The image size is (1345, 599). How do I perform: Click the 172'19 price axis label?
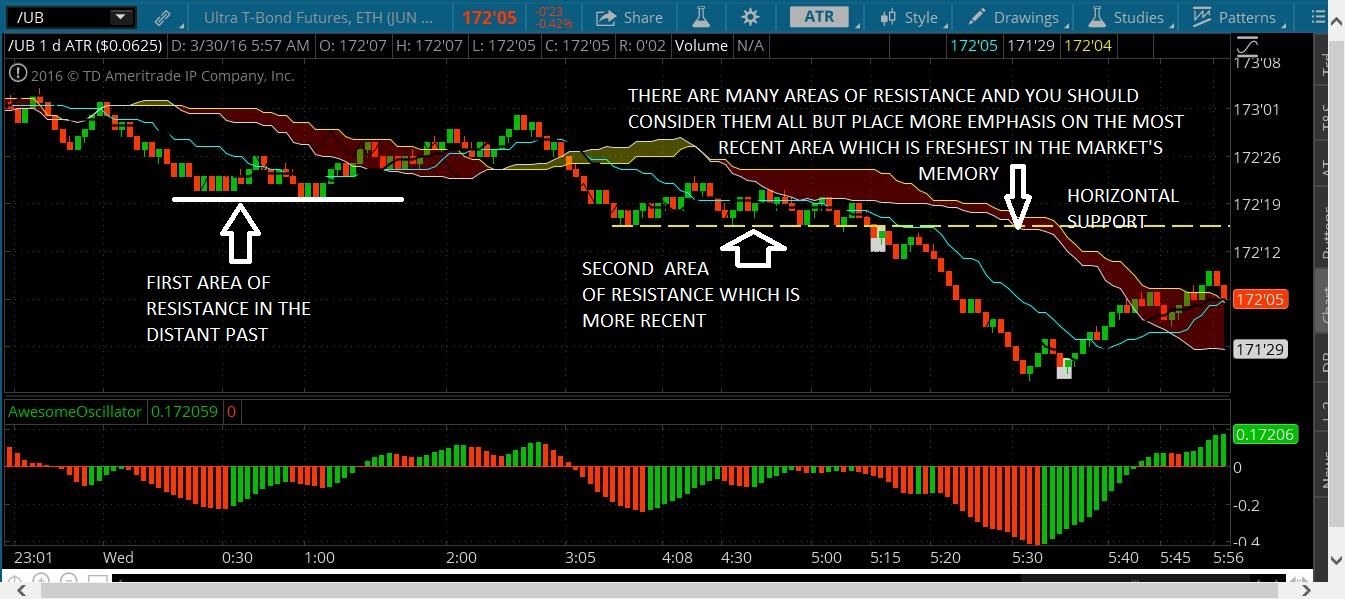tap(1256, 205)
